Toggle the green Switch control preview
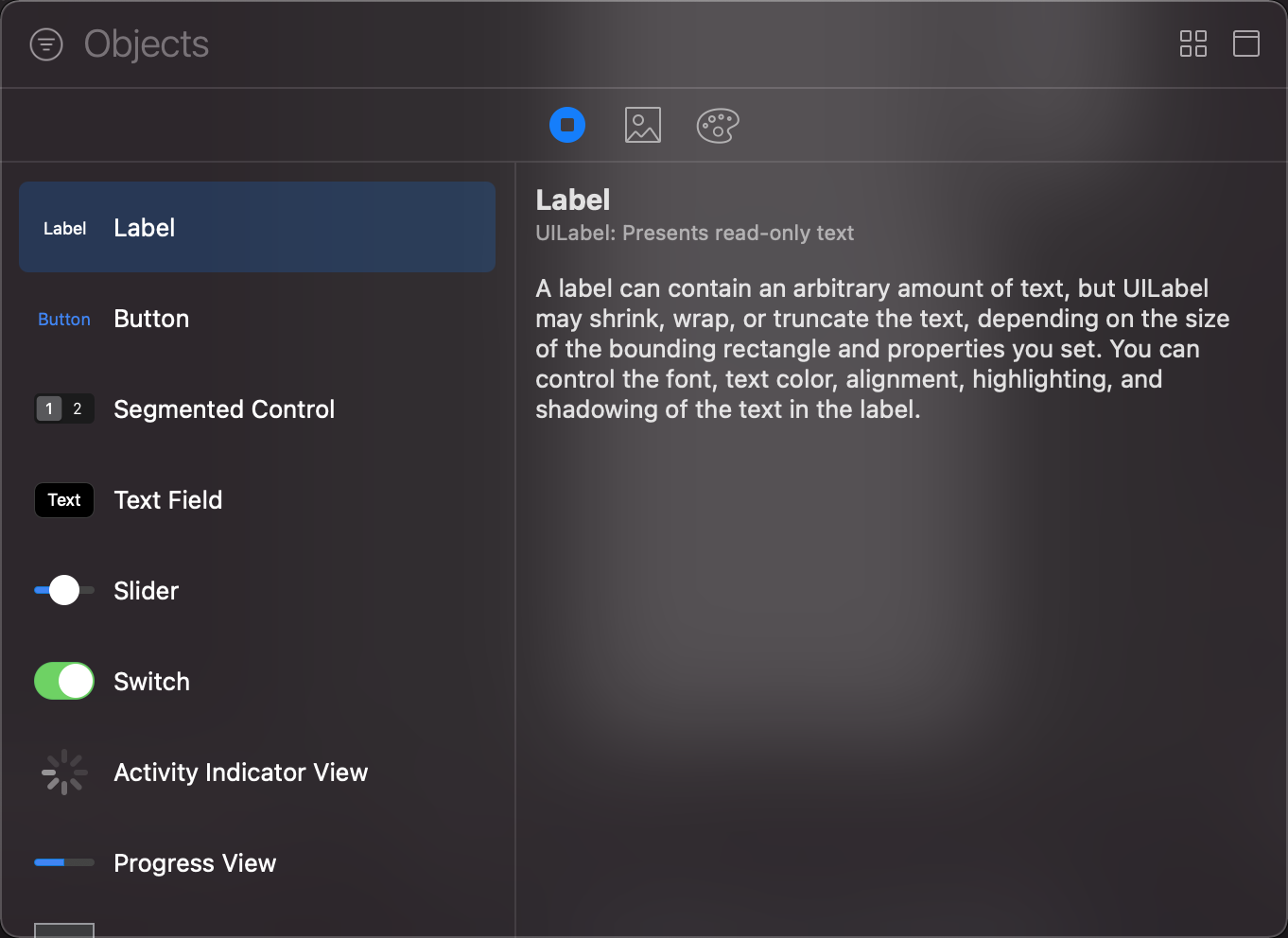Viewport: 1288px width, 938px height. (x=63, y=681)
